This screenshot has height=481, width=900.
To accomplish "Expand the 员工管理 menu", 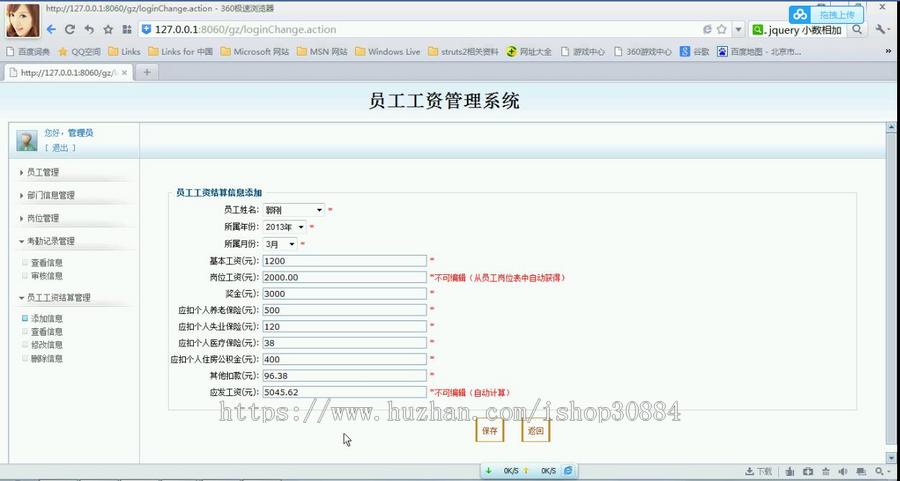I will [x=42, y=172].
